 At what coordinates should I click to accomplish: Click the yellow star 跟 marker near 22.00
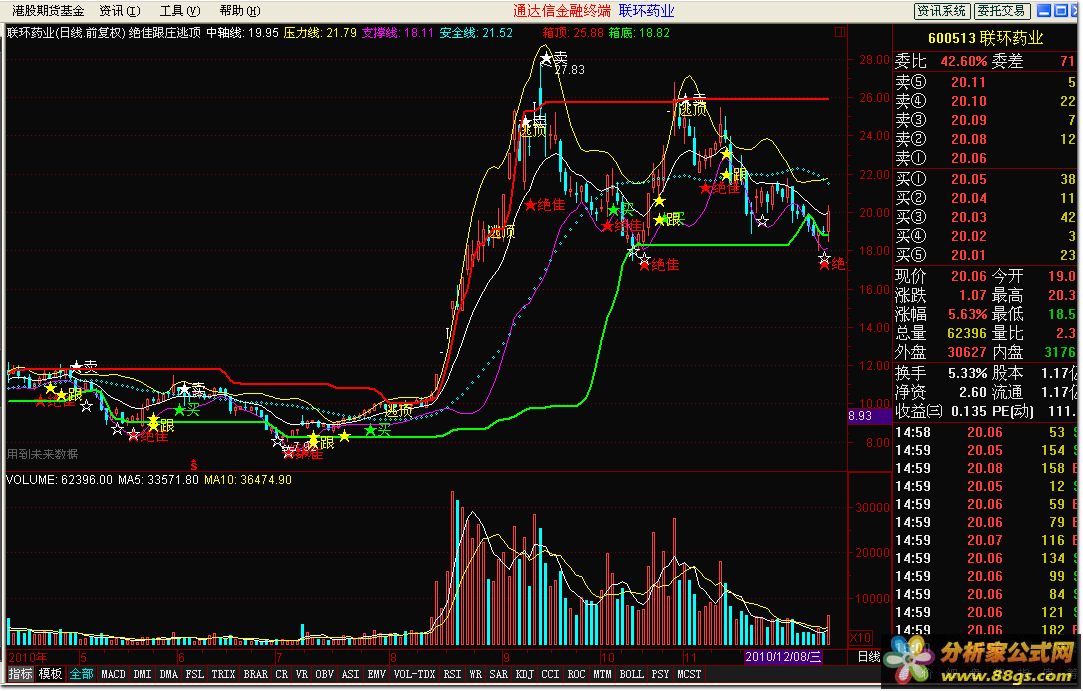pos(734,175)
